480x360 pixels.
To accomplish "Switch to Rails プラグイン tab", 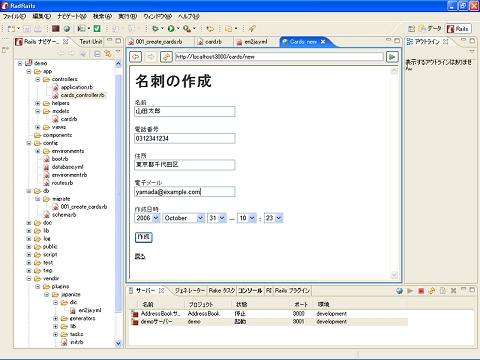I will (292, 291).
